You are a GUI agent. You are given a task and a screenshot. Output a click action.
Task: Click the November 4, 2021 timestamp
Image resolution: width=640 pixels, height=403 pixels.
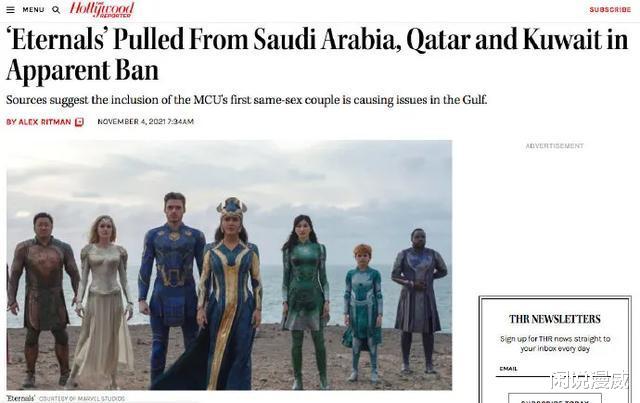click(145, 122)
